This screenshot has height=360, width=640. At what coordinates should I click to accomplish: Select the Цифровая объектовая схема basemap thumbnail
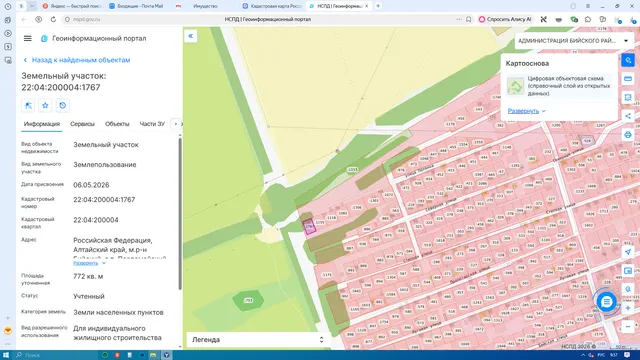[x=515, y=86]
